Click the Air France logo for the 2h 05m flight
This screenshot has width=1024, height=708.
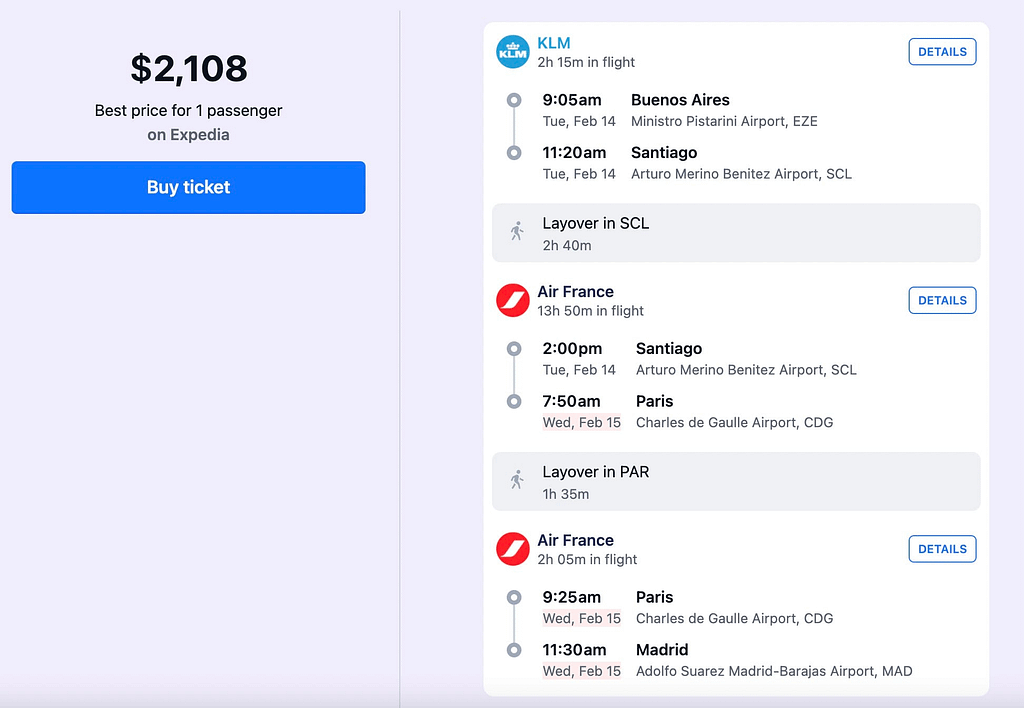tap(513, 549)
